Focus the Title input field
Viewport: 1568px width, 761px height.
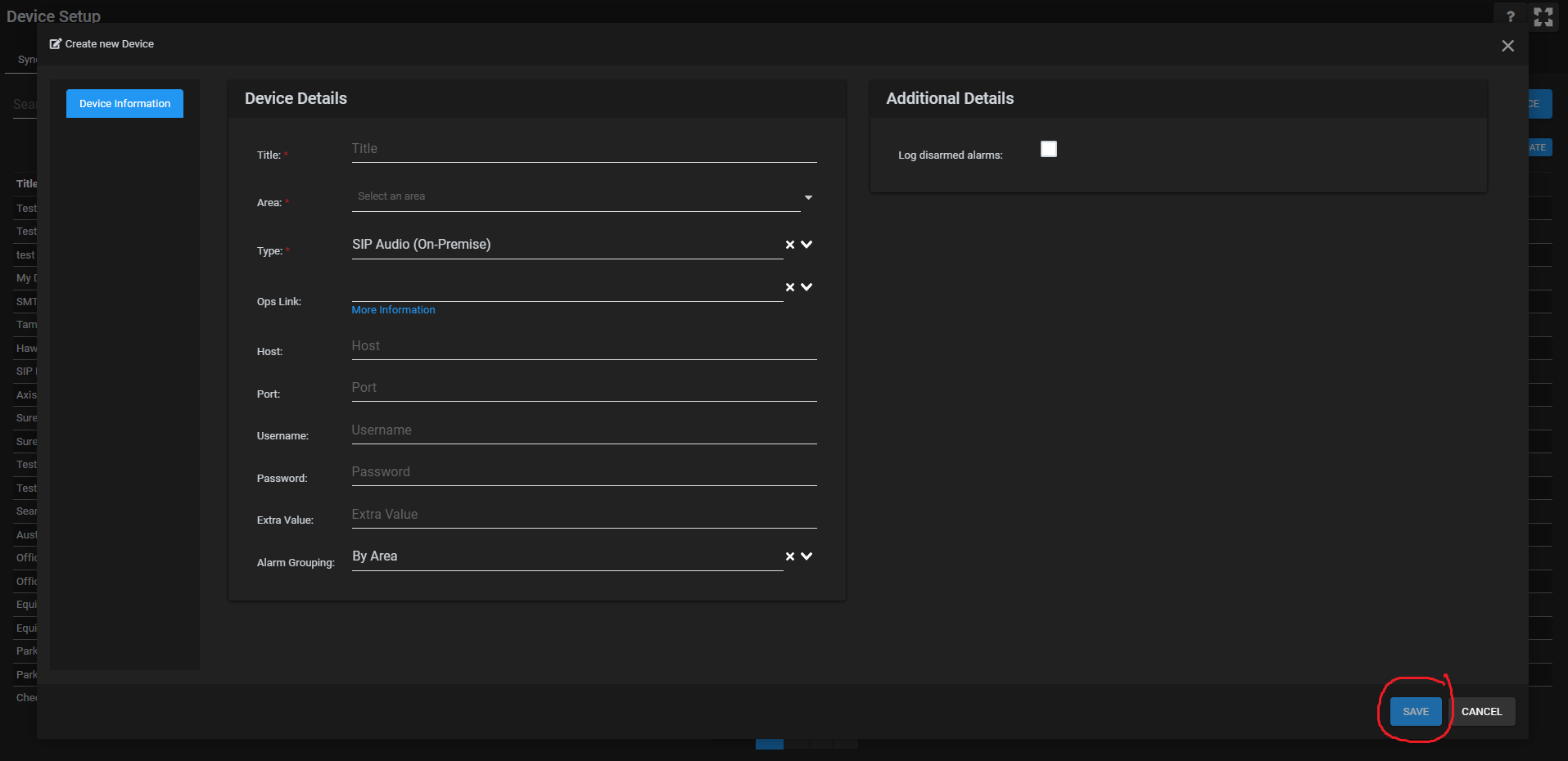click(x=583, y=149)
